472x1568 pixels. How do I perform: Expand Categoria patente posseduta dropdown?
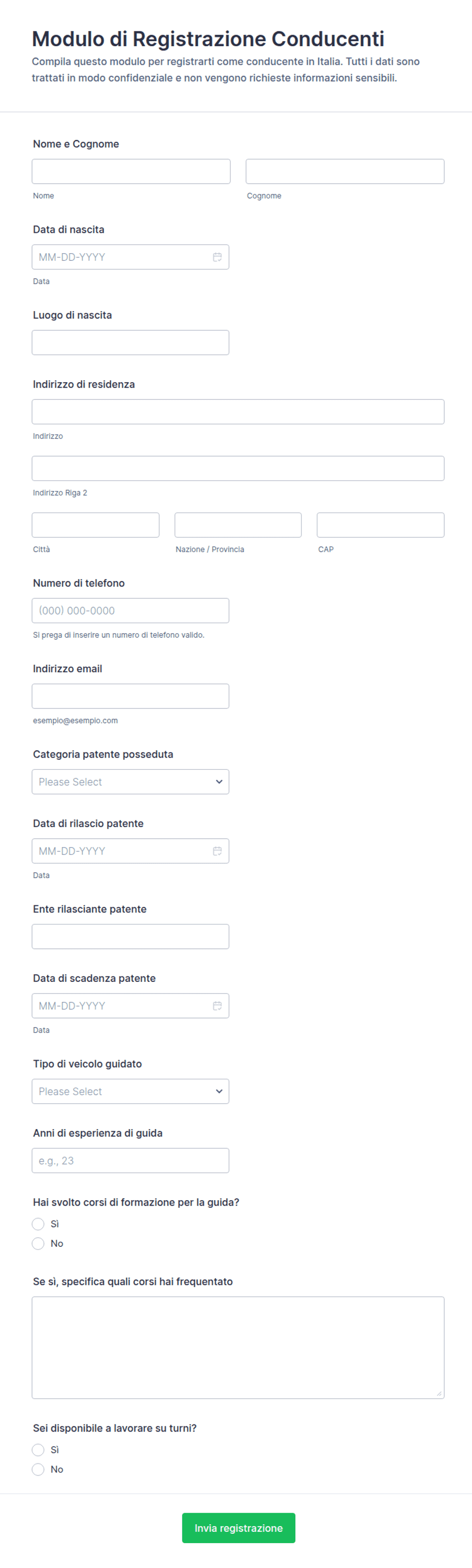point(130,781)
